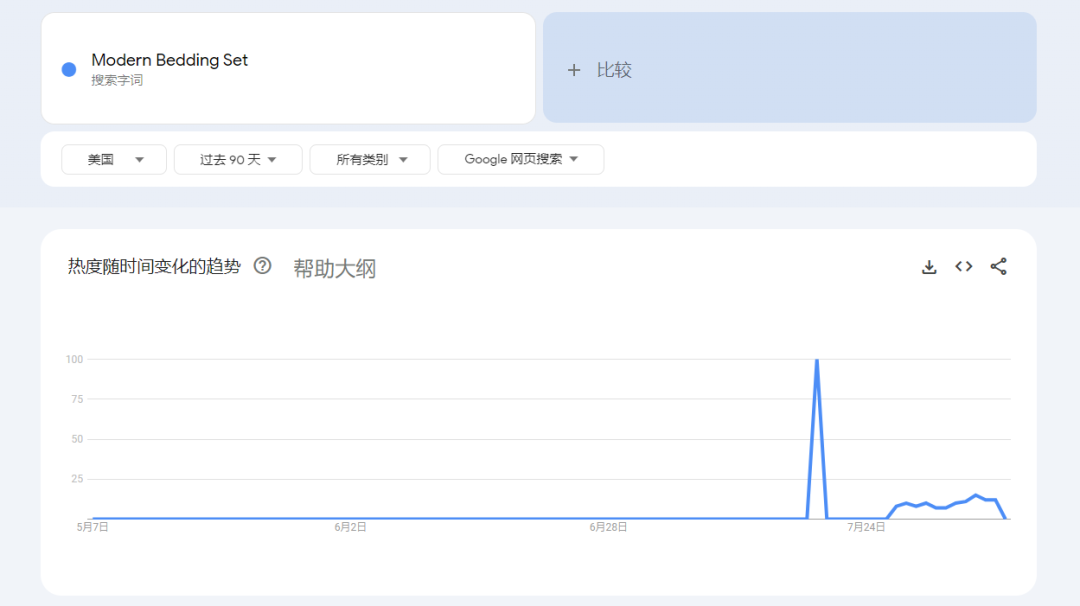Image resolution: width=1080 pixels, height=606 pixels.
Task: Click the 6月2日 date axis label
Action: [x=350, y=527]
